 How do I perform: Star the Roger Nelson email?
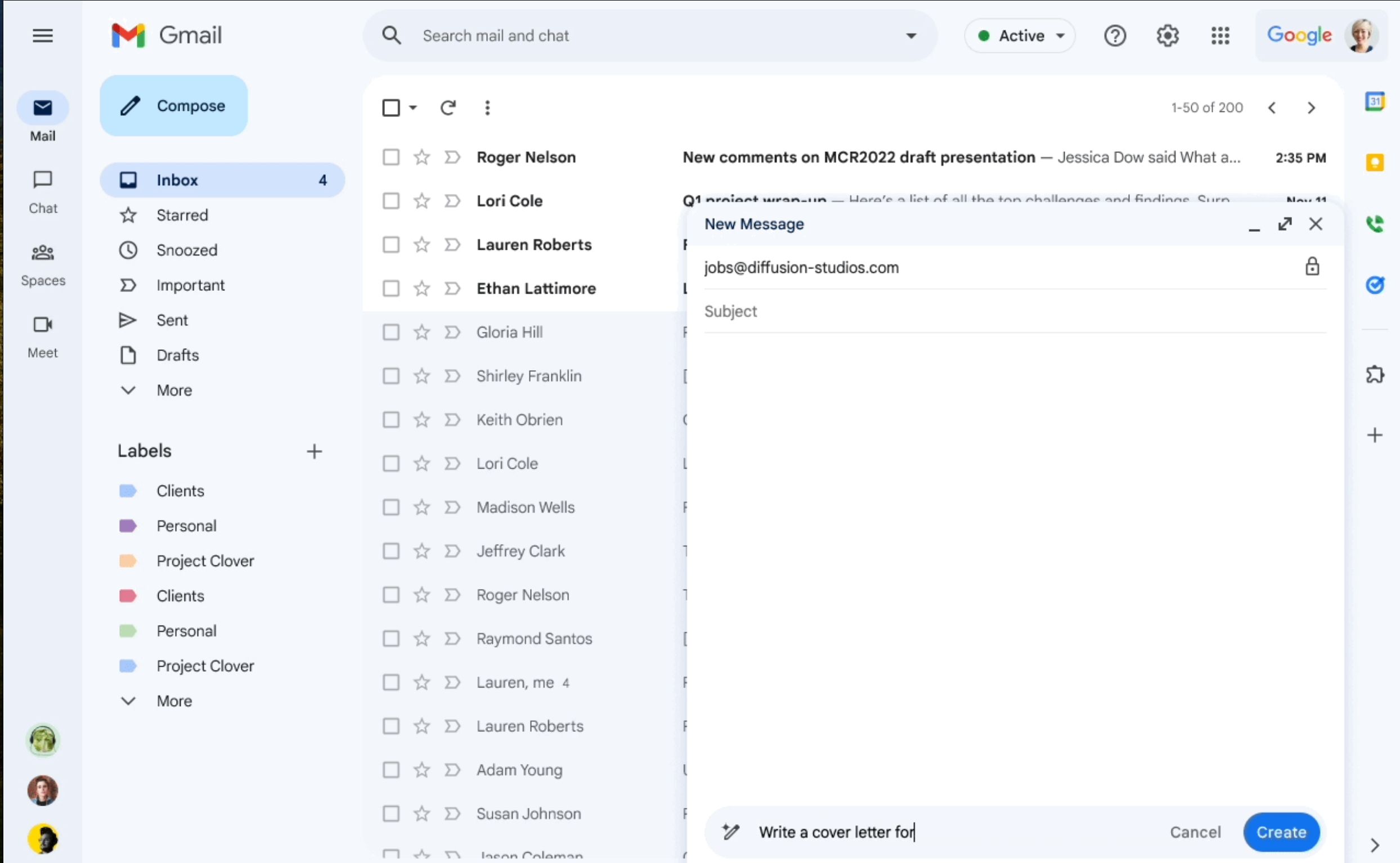pyautogui.click(x=422, y=157)
